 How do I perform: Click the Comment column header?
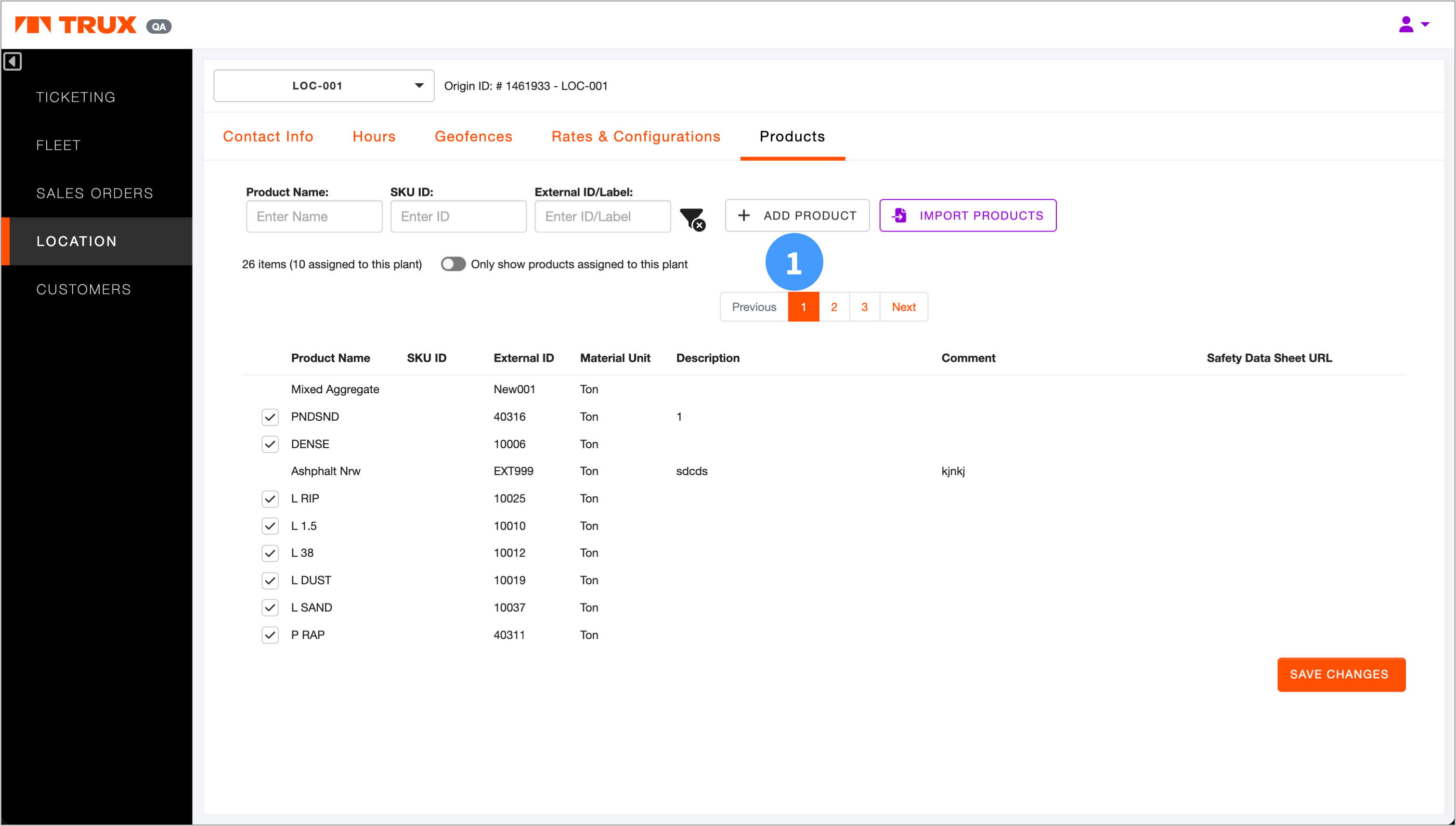pos(968,358)
